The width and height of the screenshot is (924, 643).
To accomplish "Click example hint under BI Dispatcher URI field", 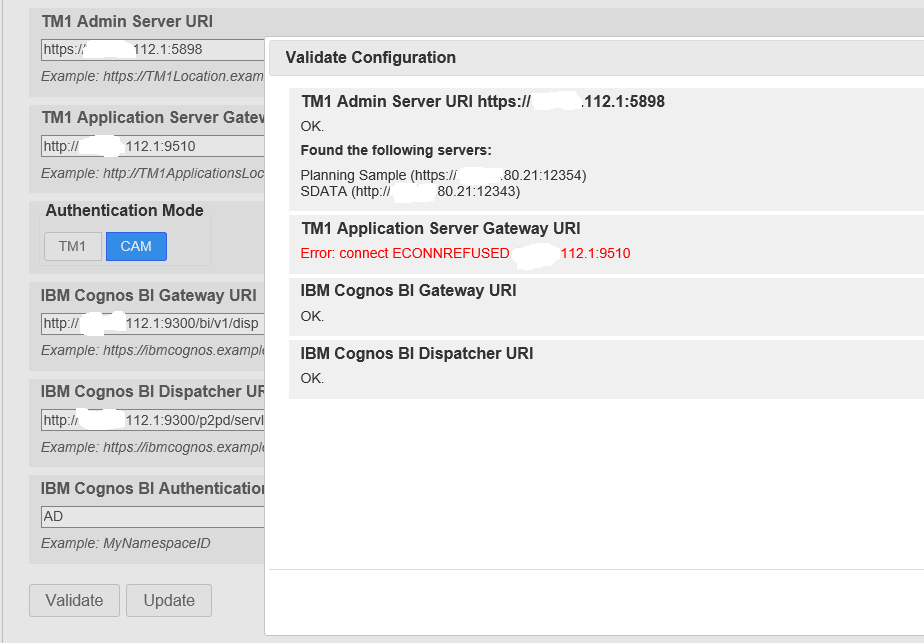I will coord(153,447).
